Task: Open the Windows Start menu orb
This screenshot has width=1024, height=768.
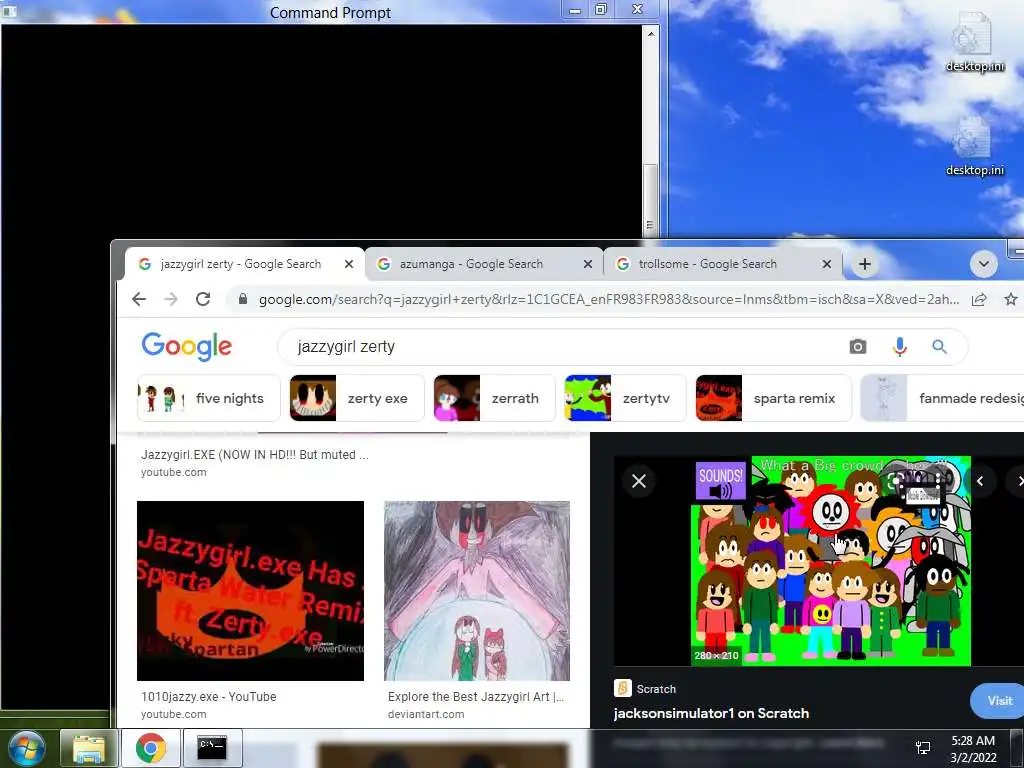Action: pyautogui.click(x=26, y=748)
